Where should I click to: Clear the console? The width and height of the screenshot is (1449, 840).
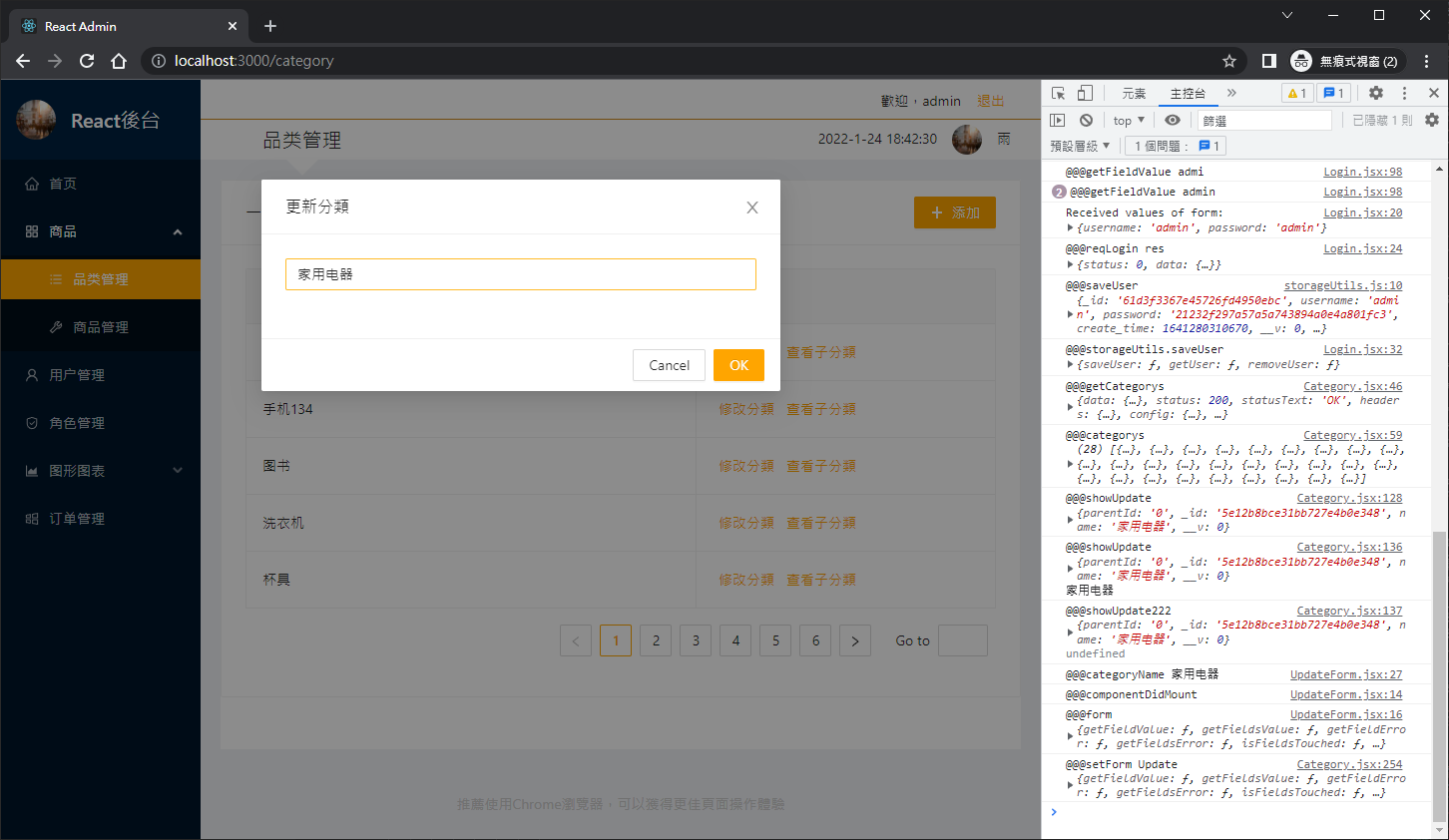click(x=1086, y=120)
